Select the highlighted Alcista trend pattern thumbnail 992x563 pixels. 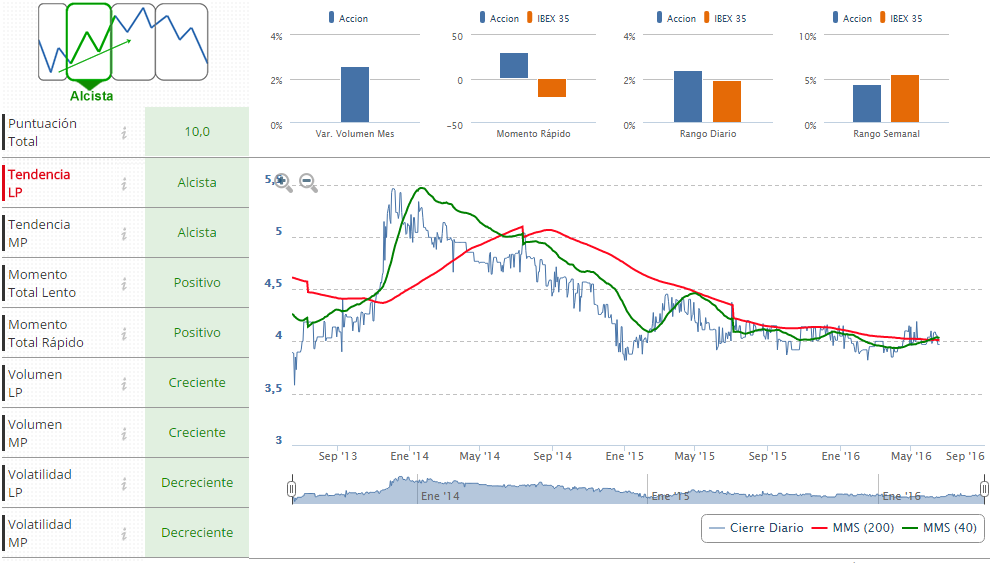pyautogui.click(x=89, y=42)
